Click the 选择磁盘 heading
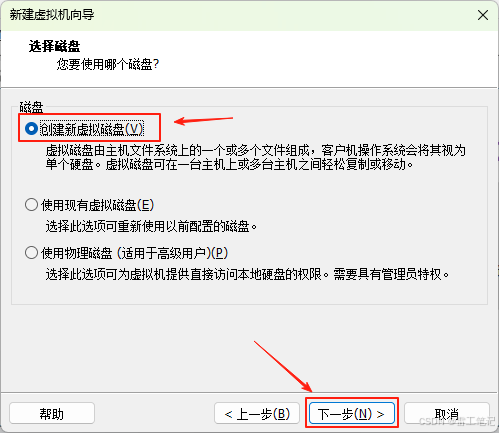Image resolution: width=499 pixels, height=433 pixels. 54,46
